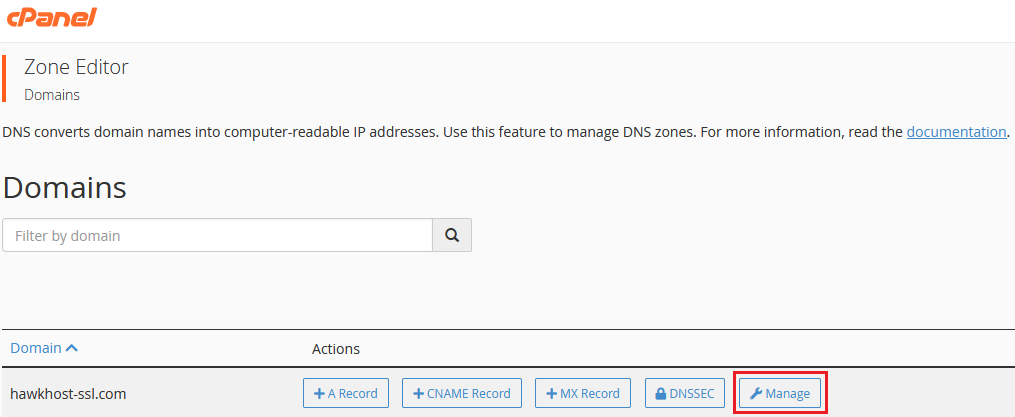The height and width of the screenshot is (417, 1015).
Task: Add an MX Record for the domain
Action: click(583, 394)
